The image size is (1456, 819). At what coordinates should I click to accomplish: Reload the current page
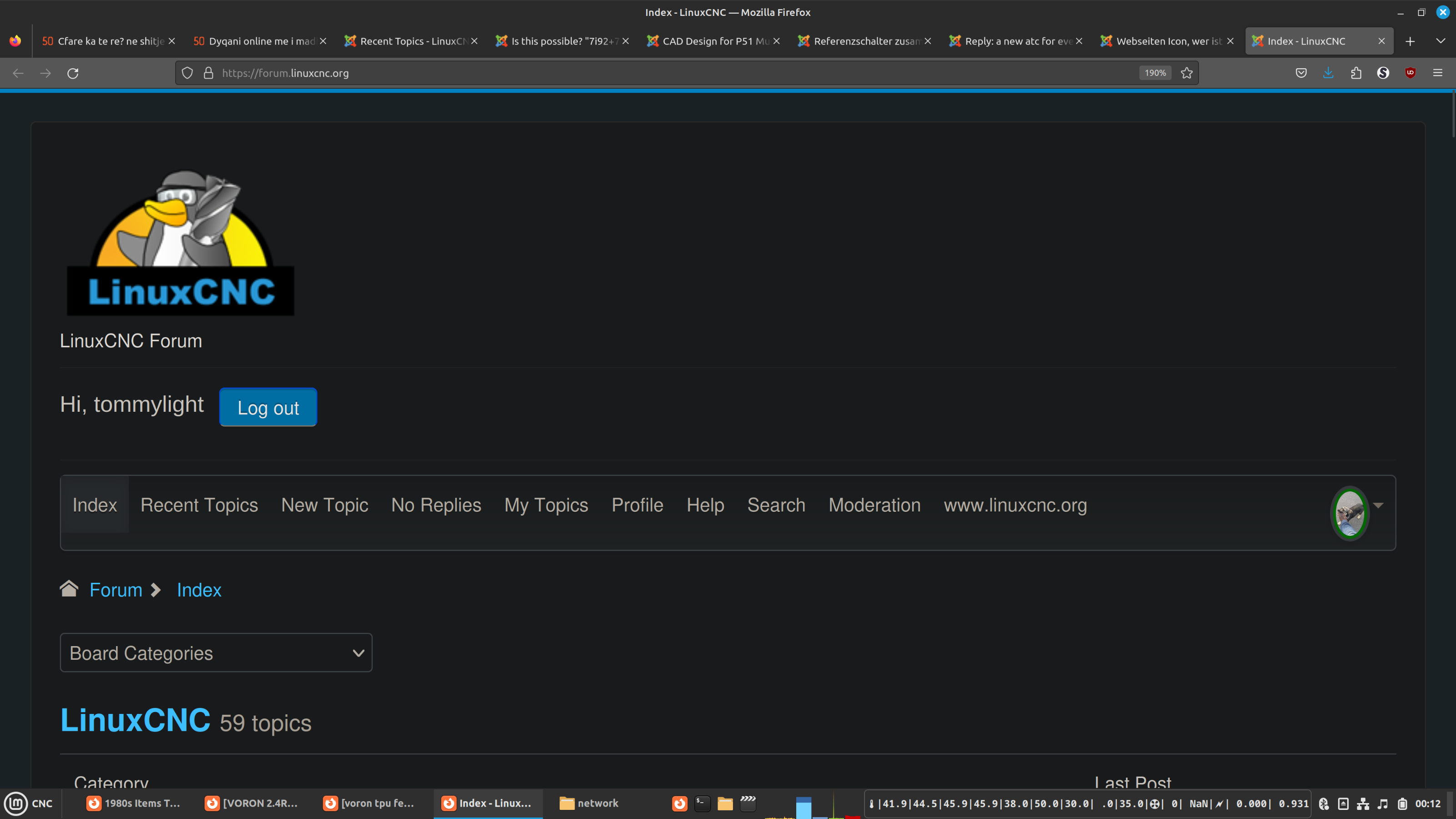click(x=73, y=73)
